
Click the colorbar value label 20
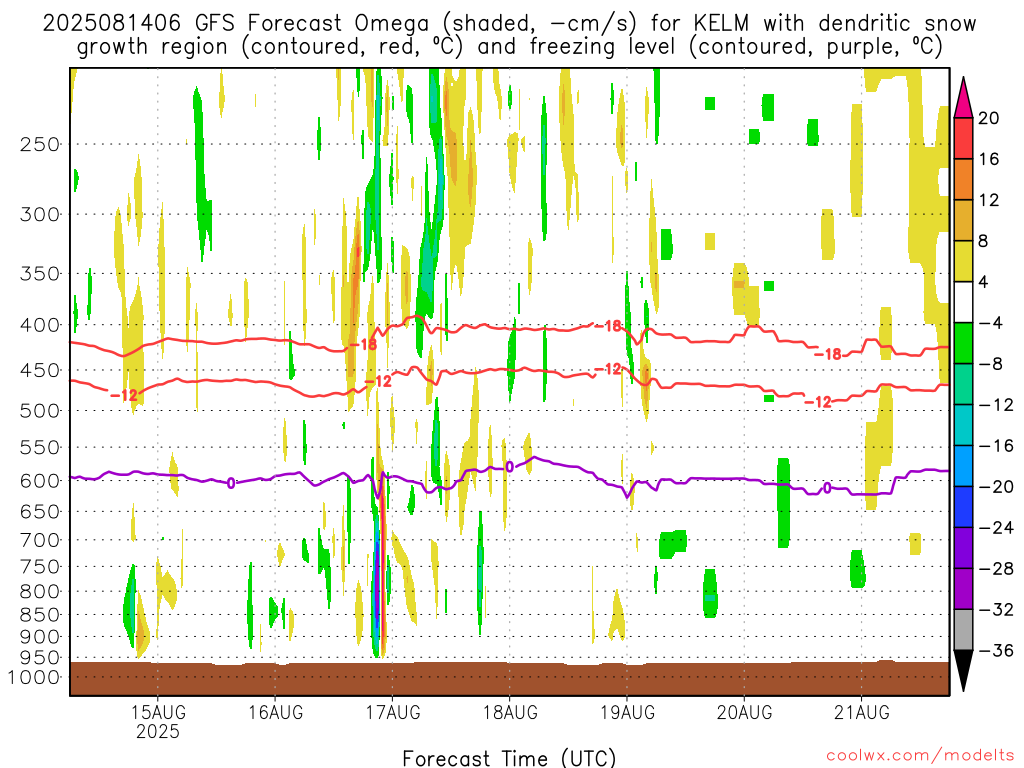tap(989, 118)
